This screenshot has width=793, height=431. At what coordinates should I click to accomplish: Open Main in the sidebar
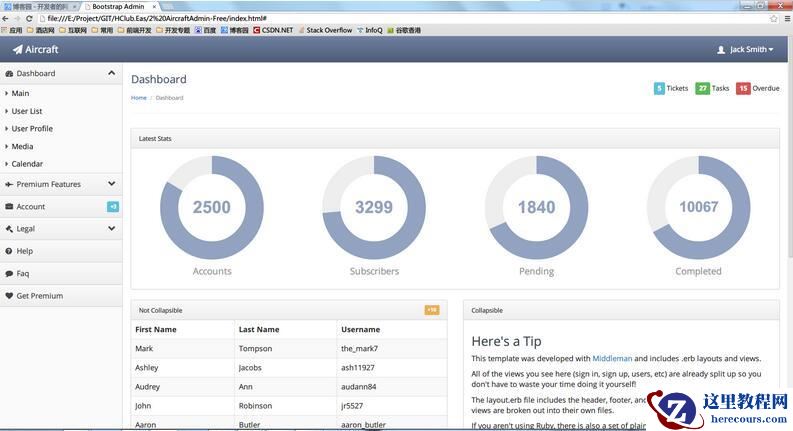(20, 93)
